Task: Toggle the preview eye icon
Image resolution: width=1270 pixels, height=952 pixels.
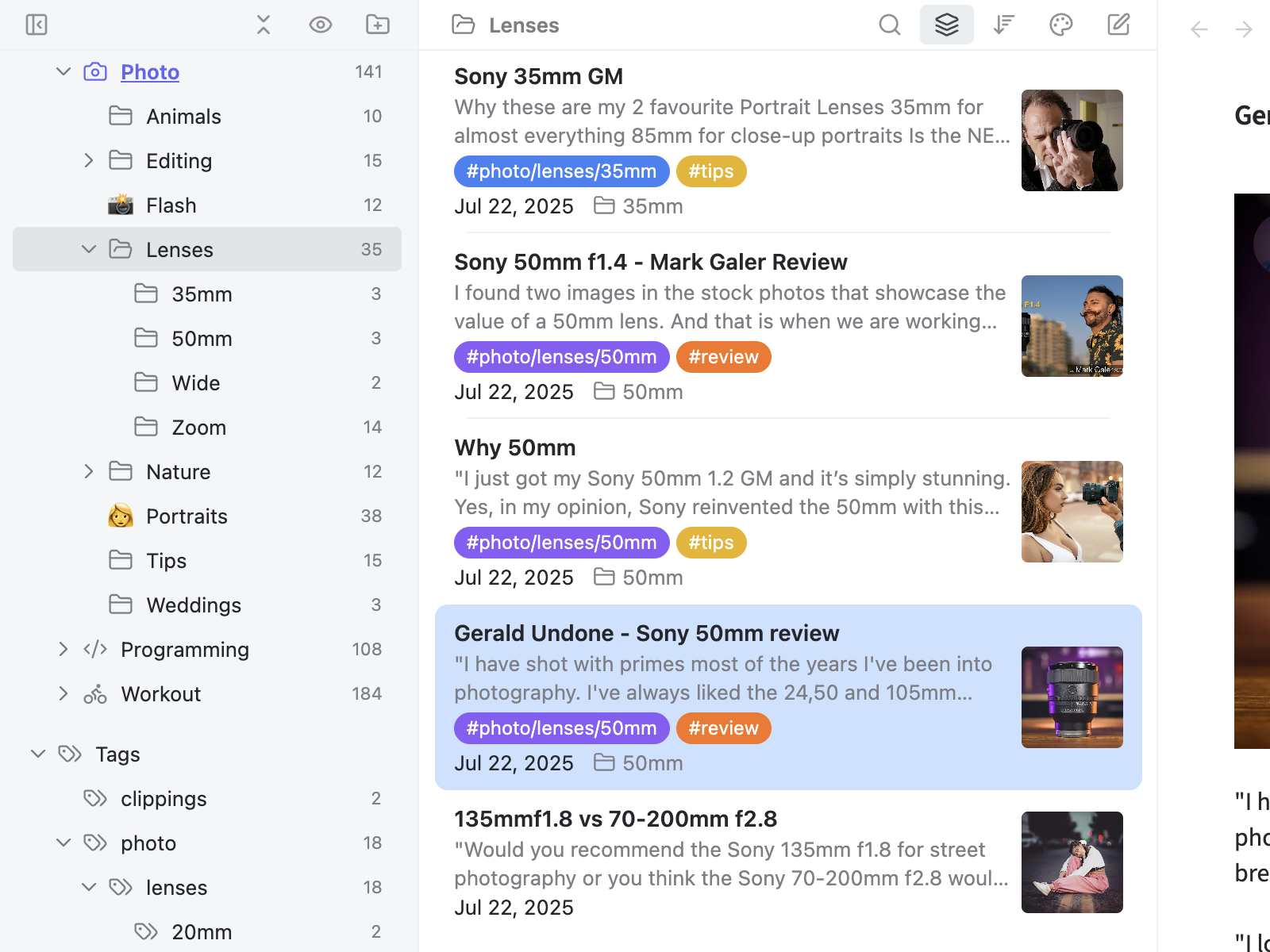Action: pos(320,25)
